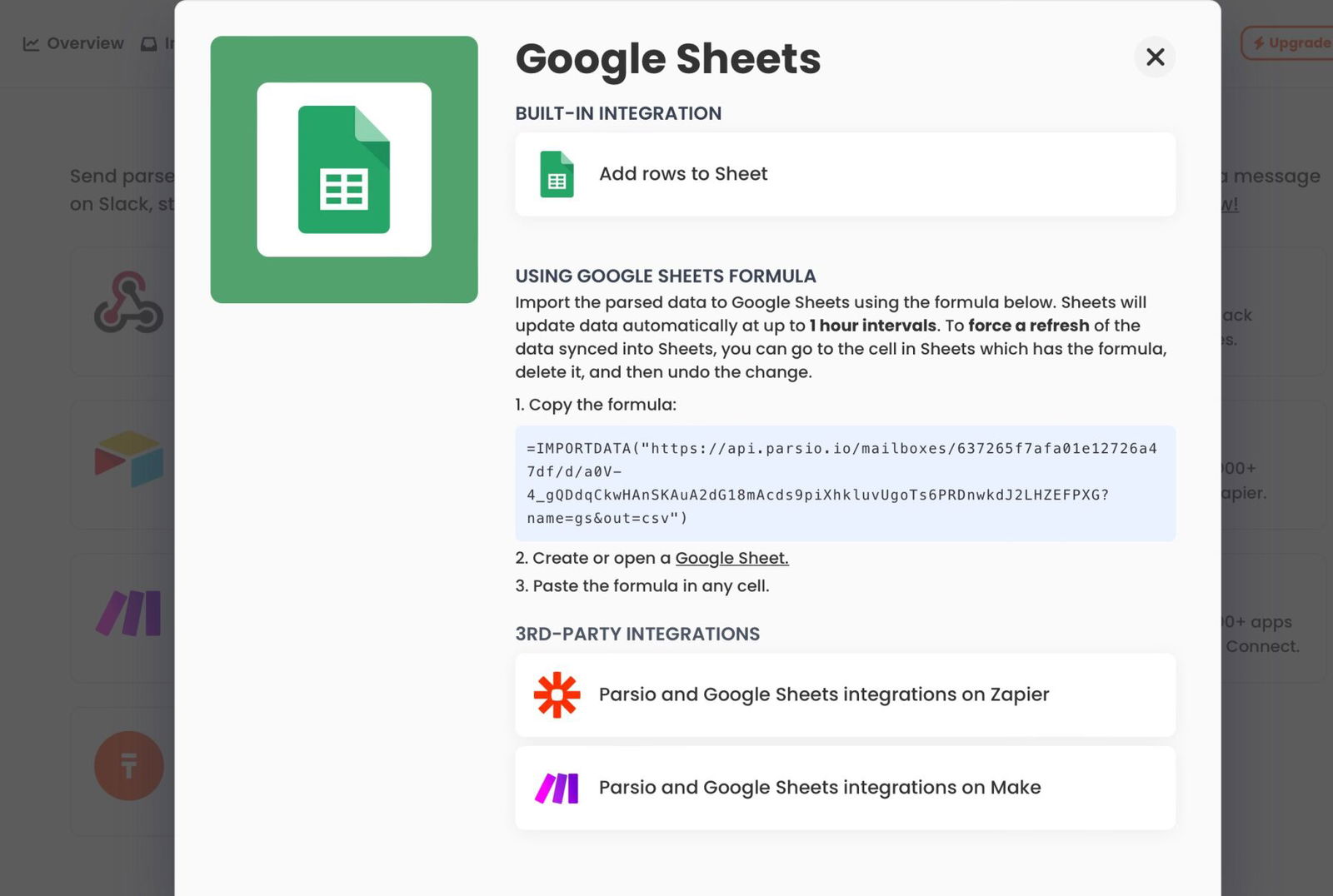The height and width of the screenshot is (896, 1333).
Task: Click the Zapier asterisk icon
Action: [x=557, y=694]
